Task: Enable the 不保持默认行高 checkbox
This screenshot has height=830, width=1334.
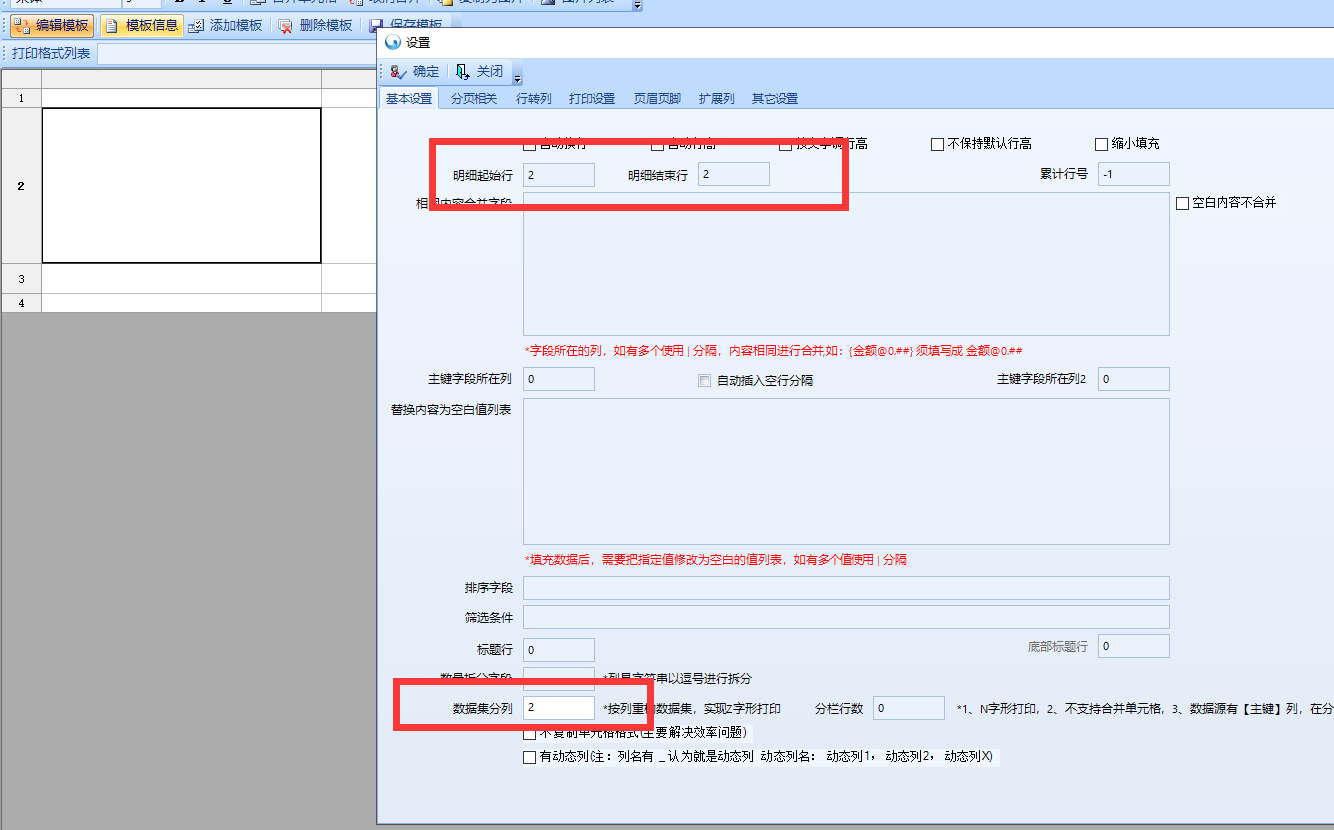Action: pos(937,144)
